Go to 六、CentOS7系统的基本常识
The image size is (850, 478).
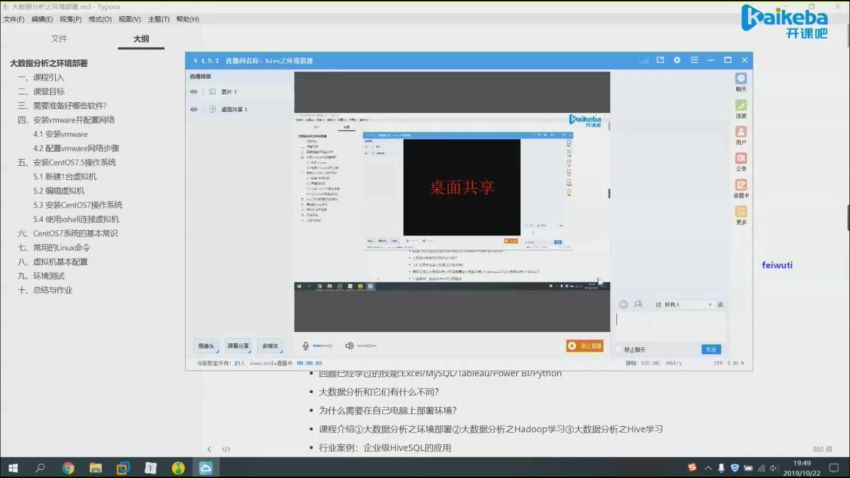(68, 233)
